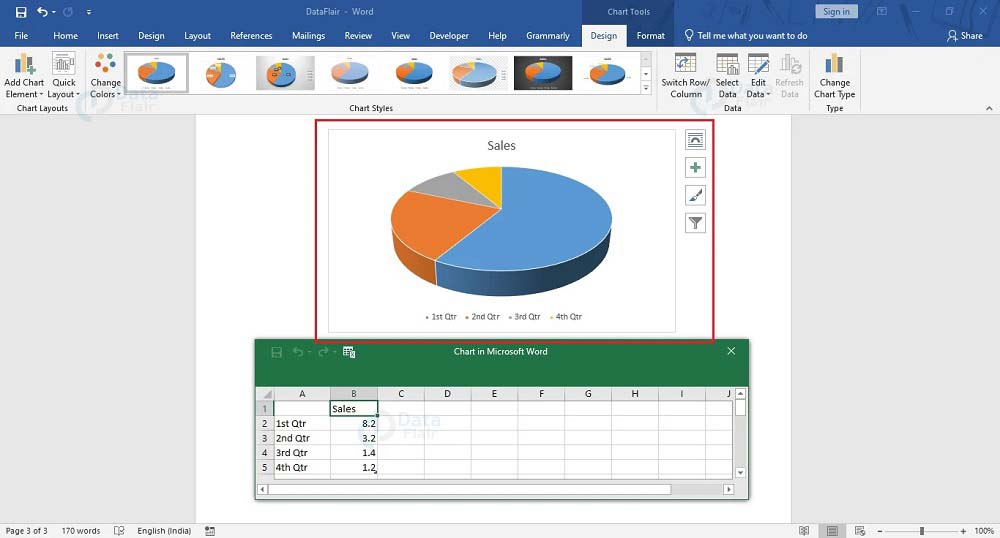
Task: Click the 4th Qtr legend entry
Action: point(566,317)
